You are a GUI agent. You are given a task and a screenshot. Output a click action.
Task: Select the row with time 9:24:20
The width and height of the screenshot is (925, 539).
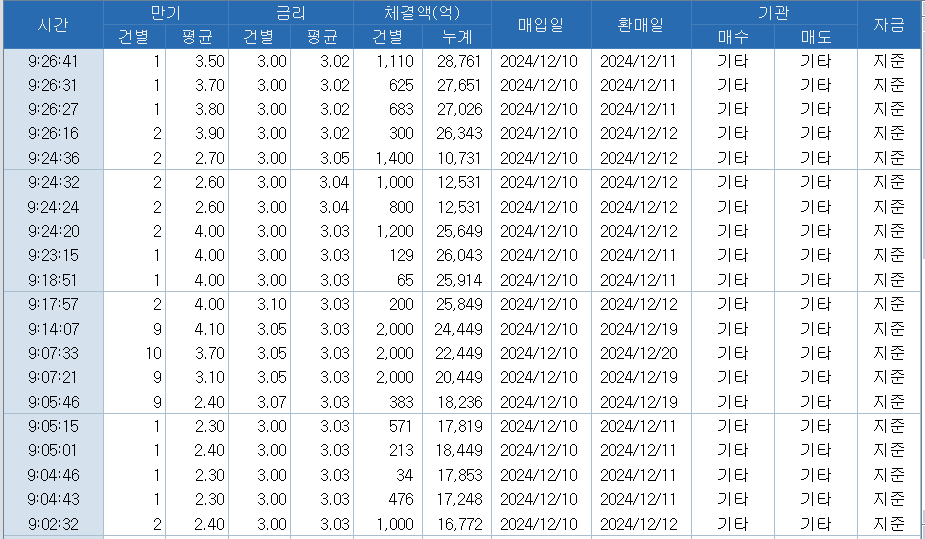[462, 231]
